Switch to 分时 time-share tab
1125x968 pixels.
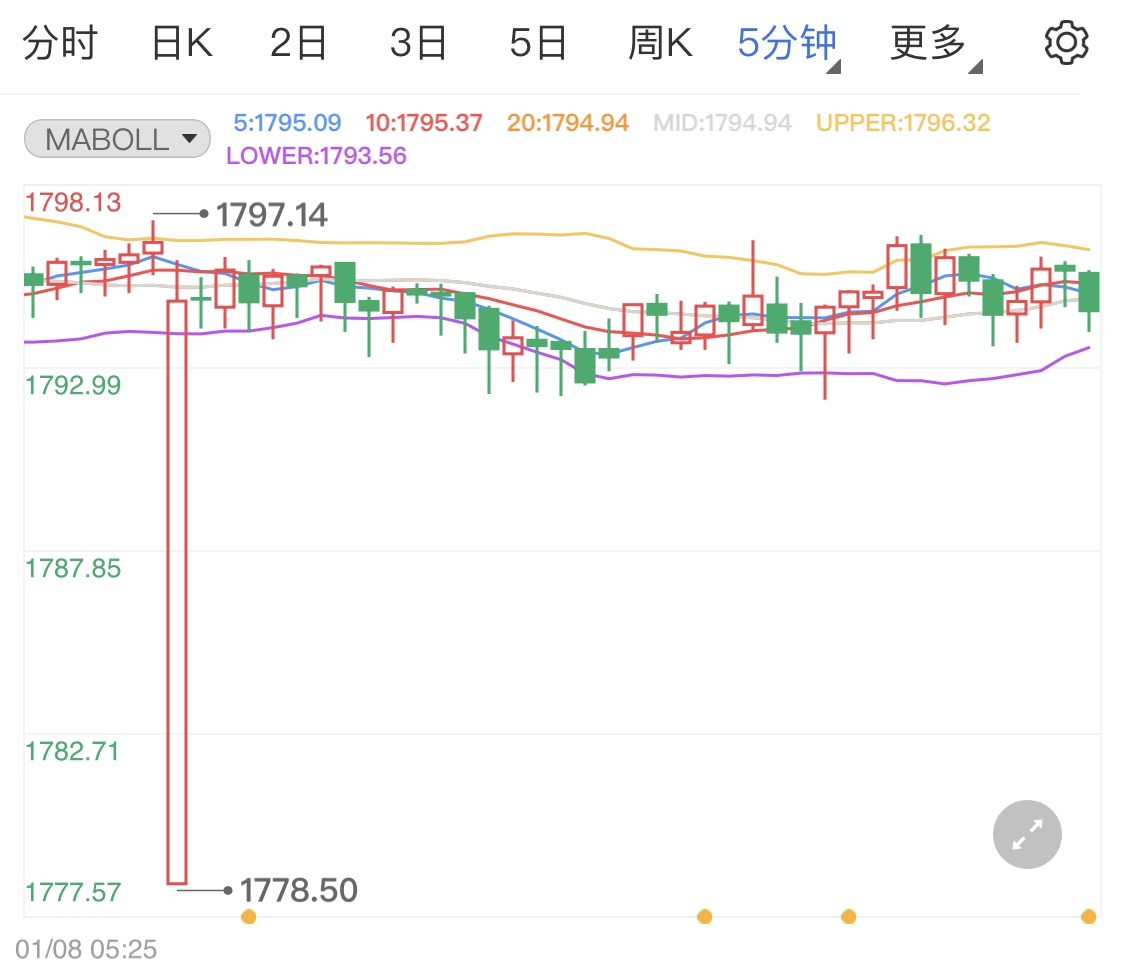coord(60,42)
